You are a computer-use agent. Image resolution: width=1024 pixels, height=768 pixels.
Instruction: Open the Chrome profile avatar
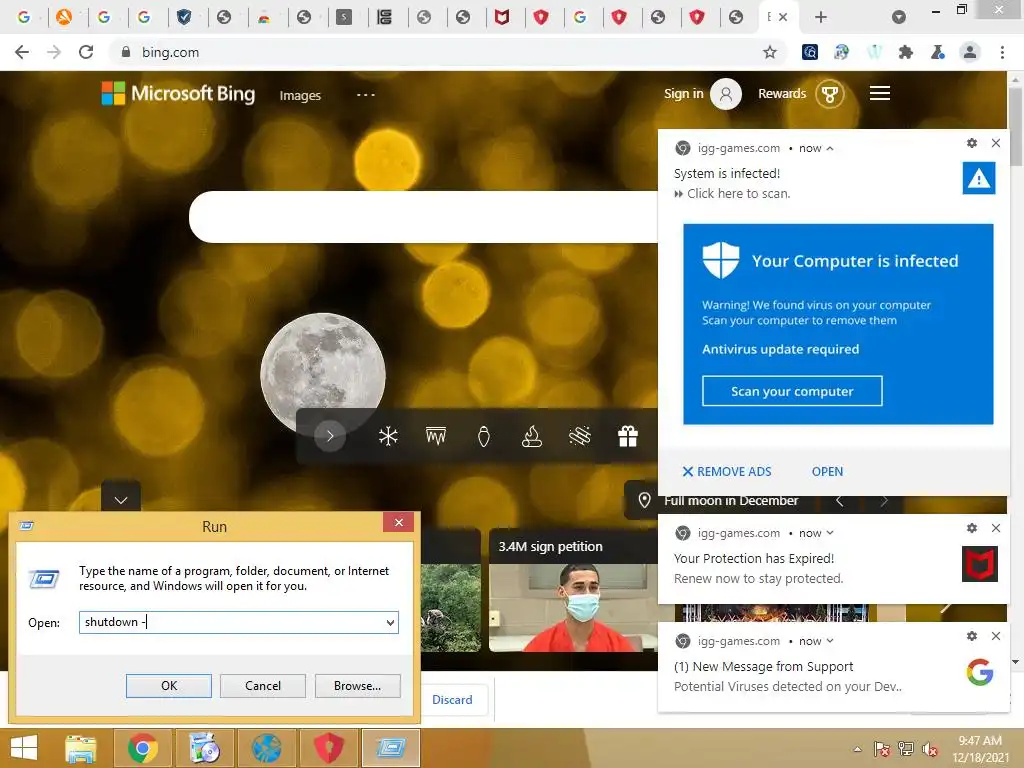[x=970, y=52]
